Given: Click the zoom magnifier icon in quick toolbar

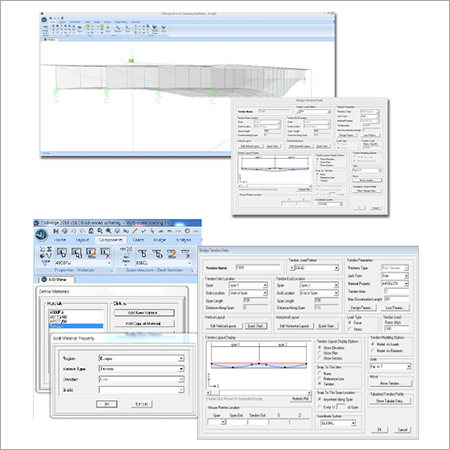Looking at the screenshot, I should pyautogui.click(x=100, y=231).
